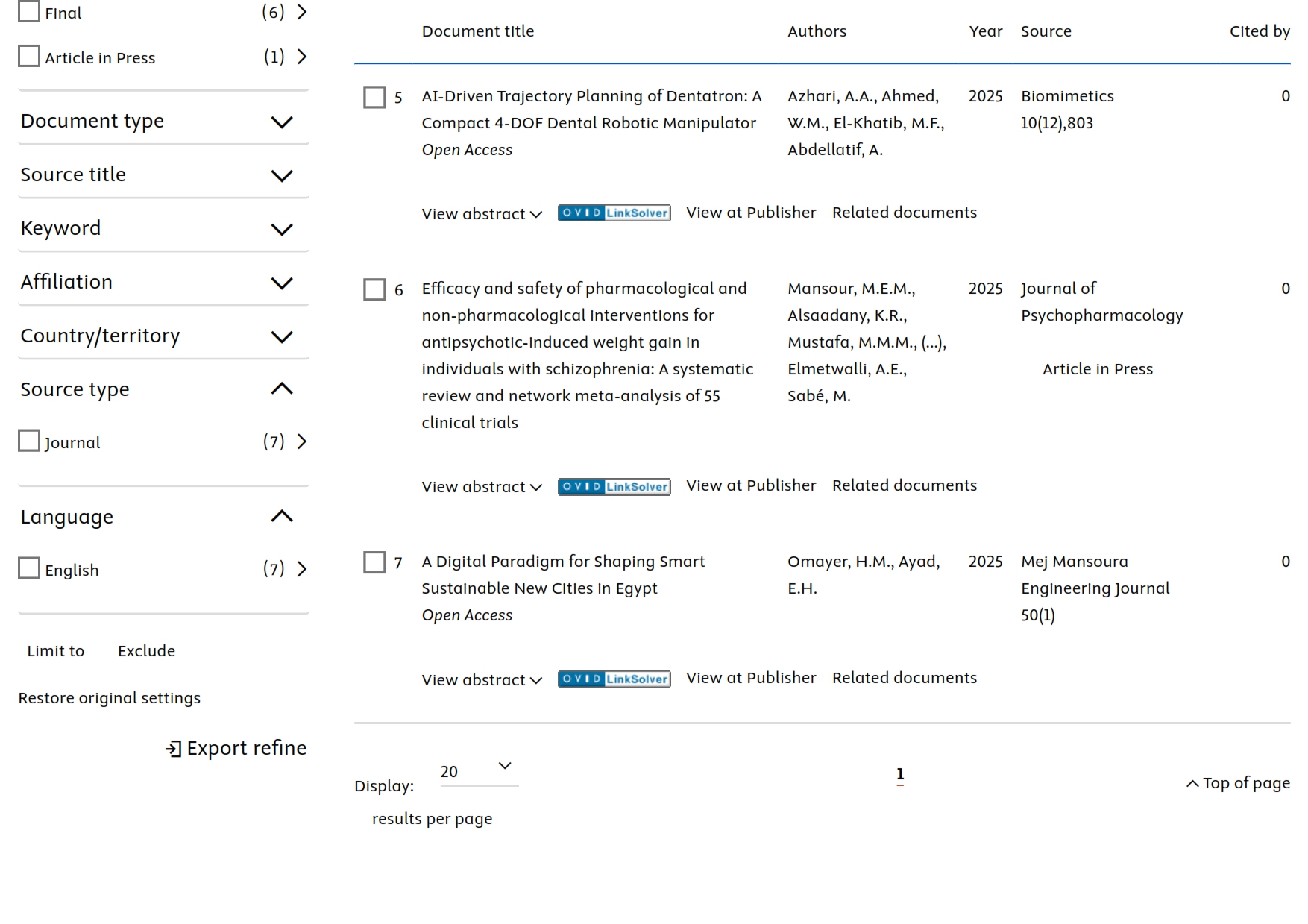Check the Journal source type checkbox
The image size is (1308, 924).
29,441
